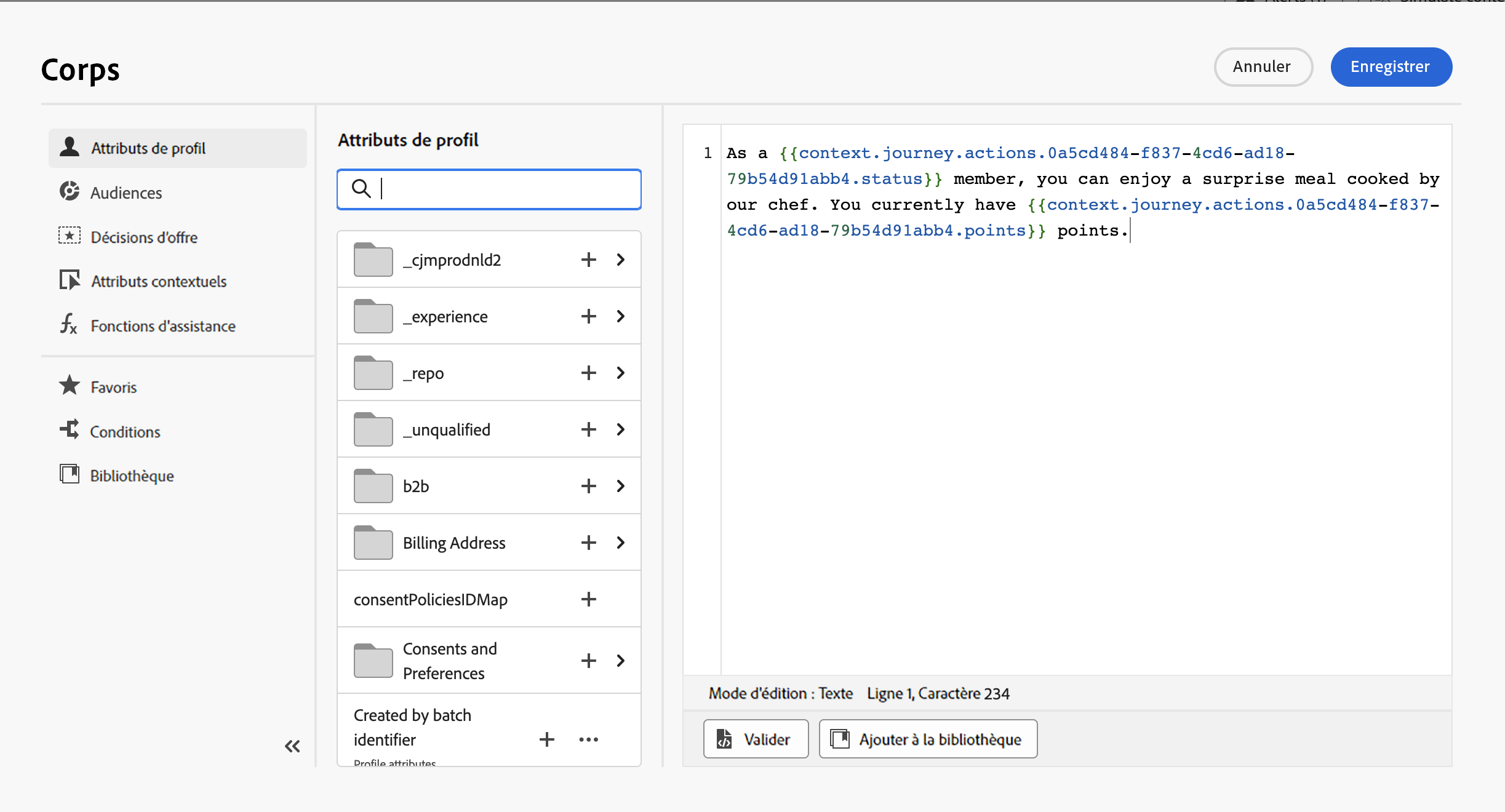1505x812 pixels.
Task: Click the plus for Created by batch identifier
Action: [546, 739]
